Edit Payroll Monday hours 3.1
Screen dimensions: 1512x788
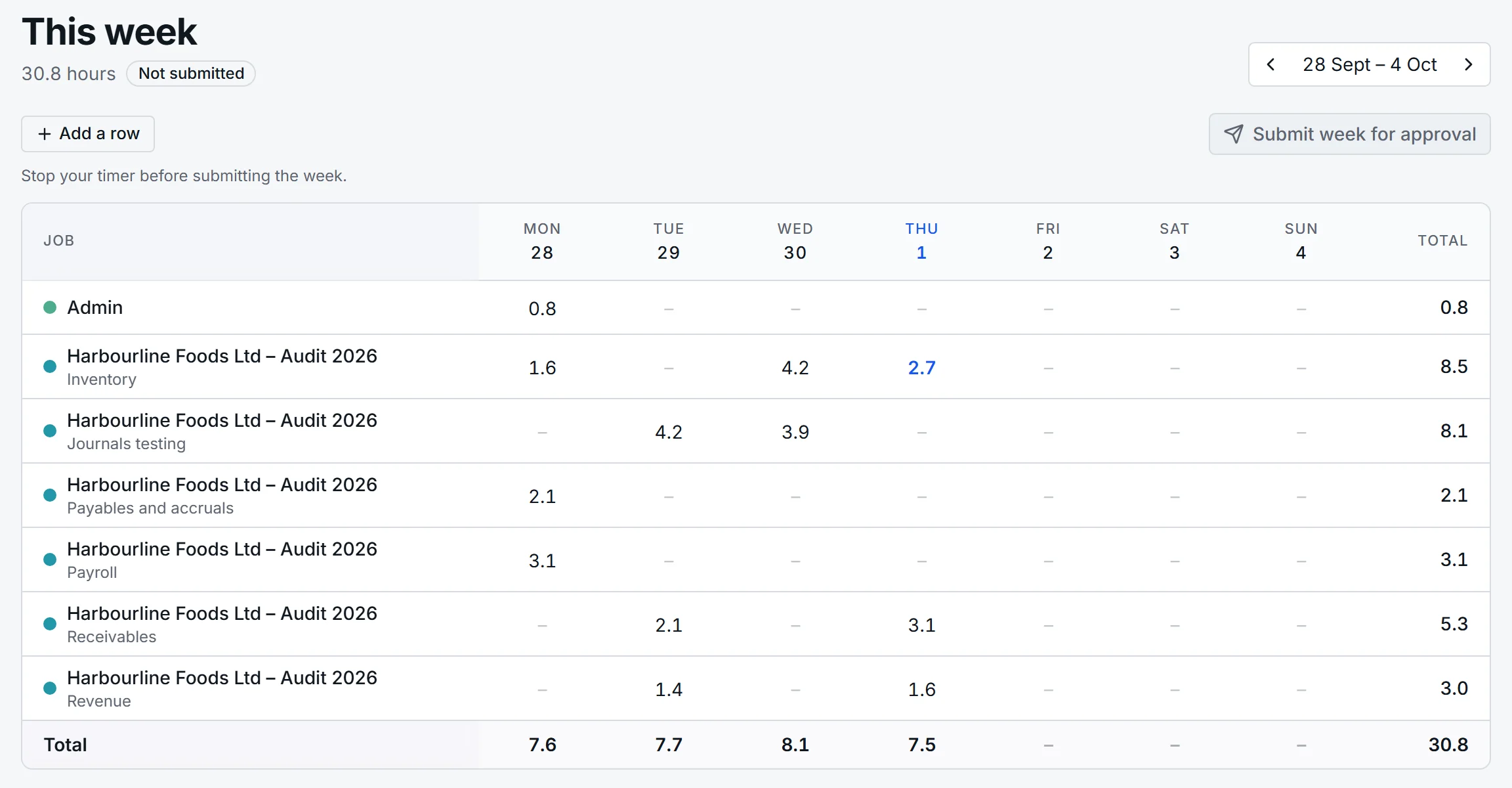point(542,560)
